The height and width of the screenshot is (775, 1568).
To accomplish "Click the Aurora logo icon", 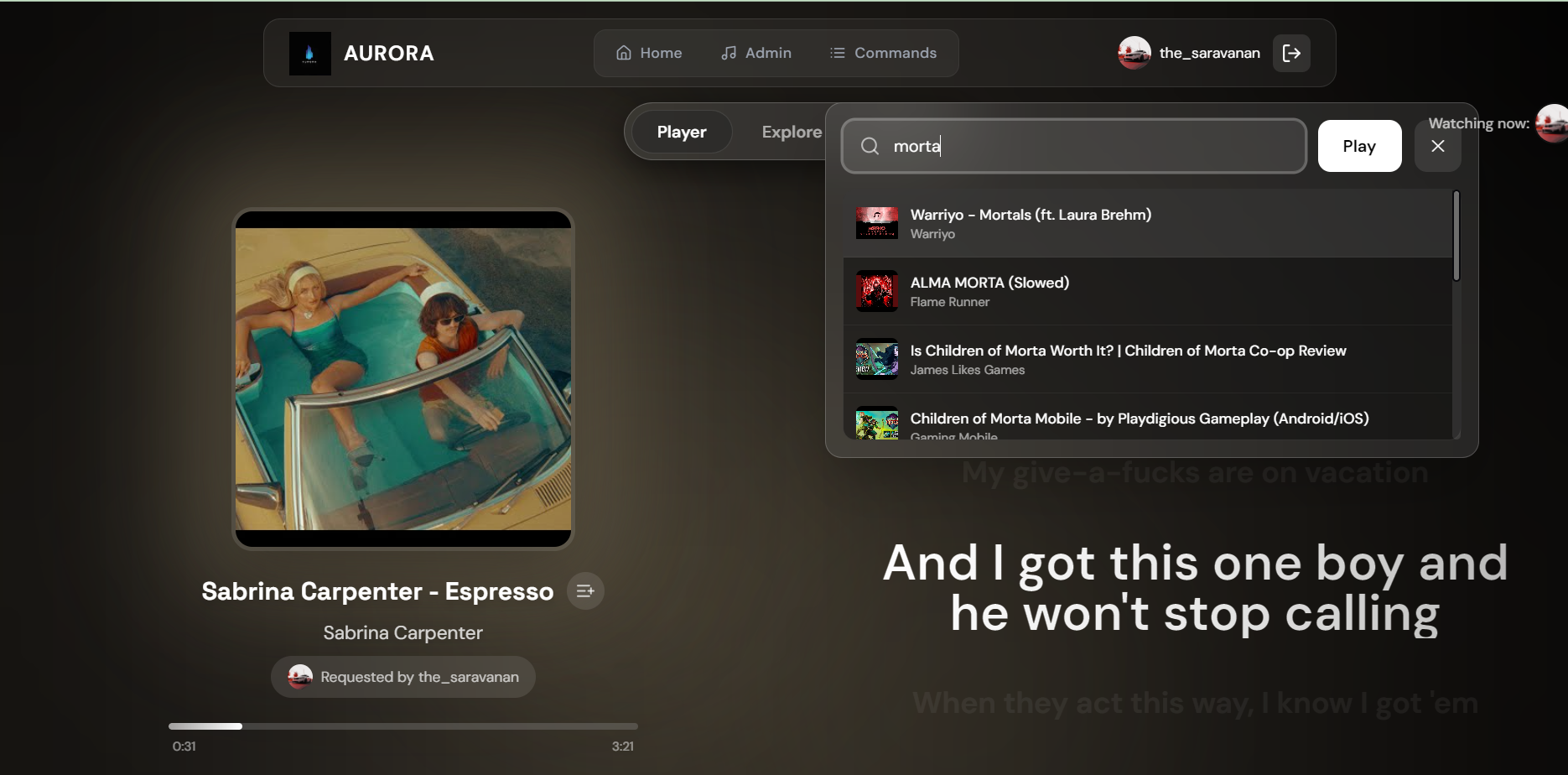I will pyautogui.click(x=309, y=54).
